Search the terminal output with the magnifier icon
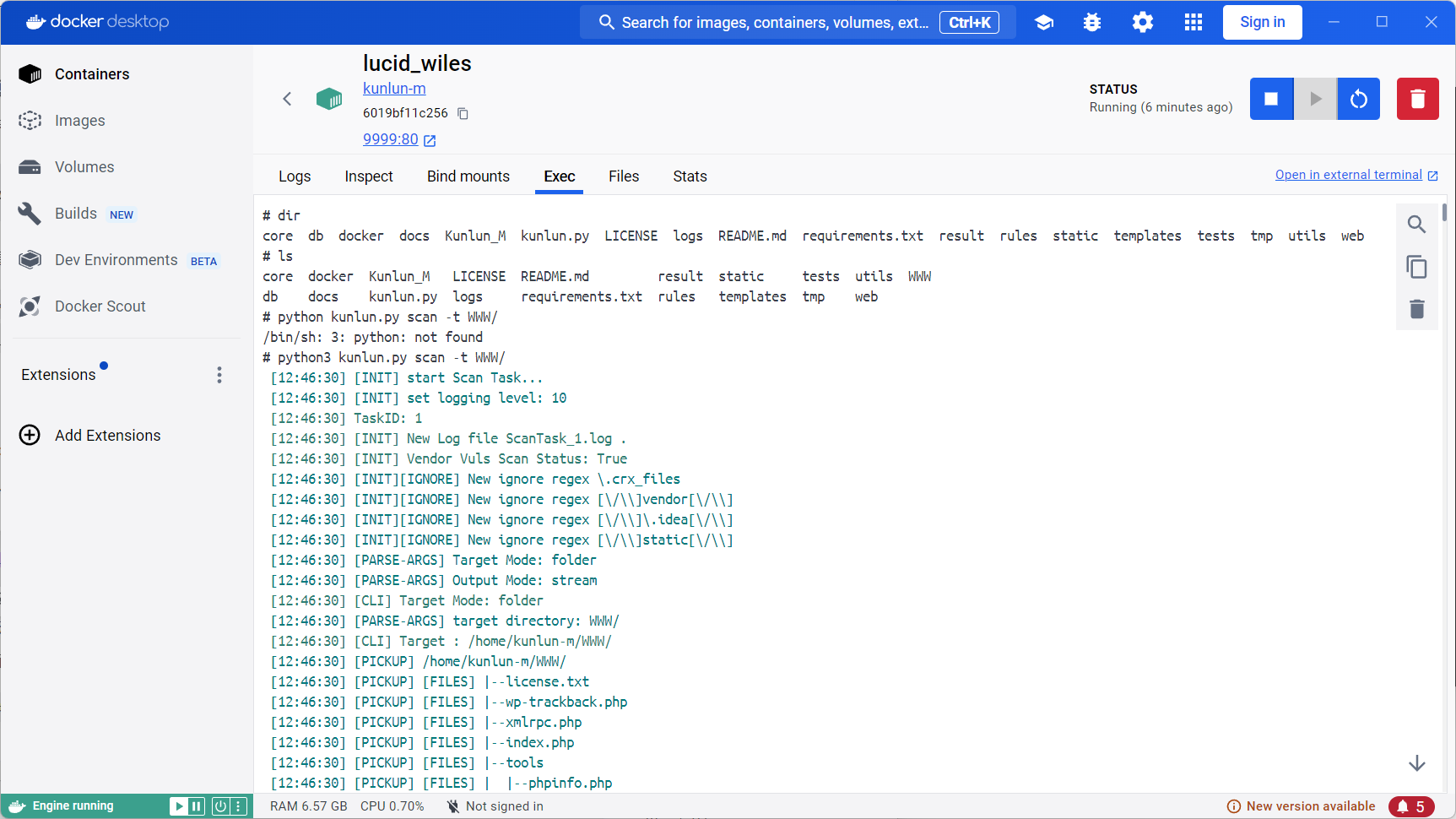The width and height of the screenshot is (1456, 819). click(1416, 225)
